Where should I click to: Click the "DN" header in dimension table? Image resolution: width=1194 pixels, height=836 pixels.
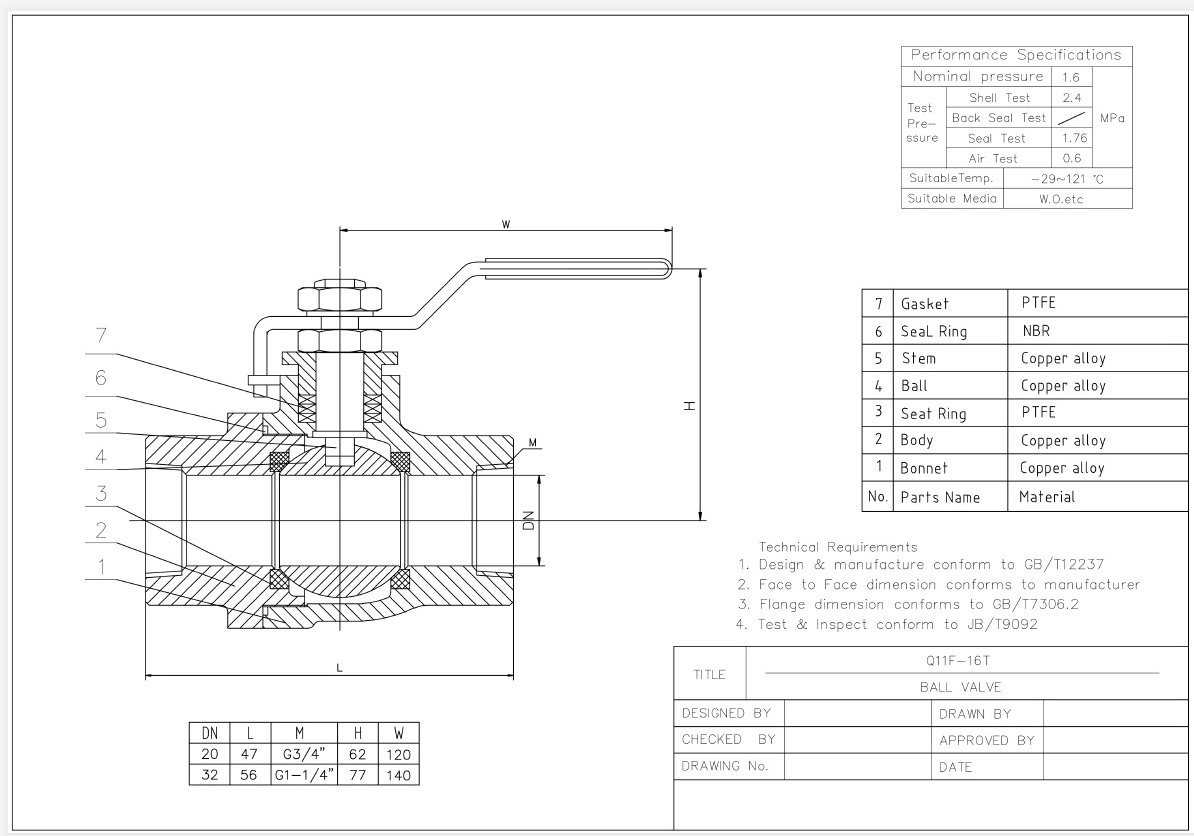[x=209, y=733]
